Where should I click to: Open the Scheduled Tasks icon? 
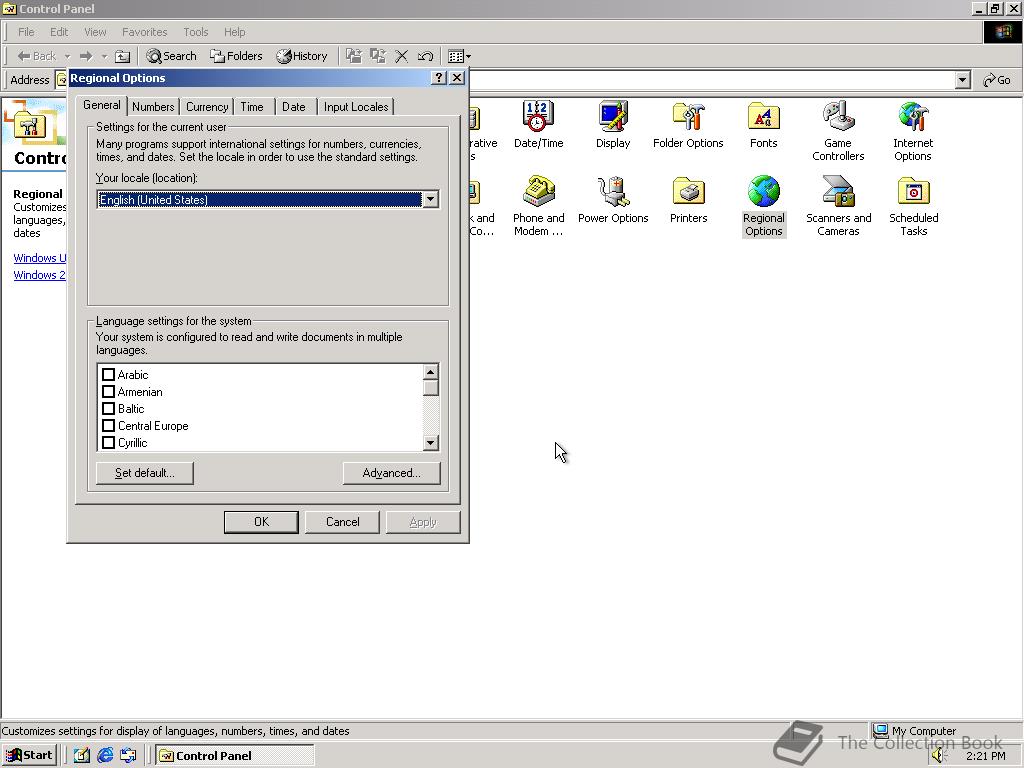[x=913, y=206]
